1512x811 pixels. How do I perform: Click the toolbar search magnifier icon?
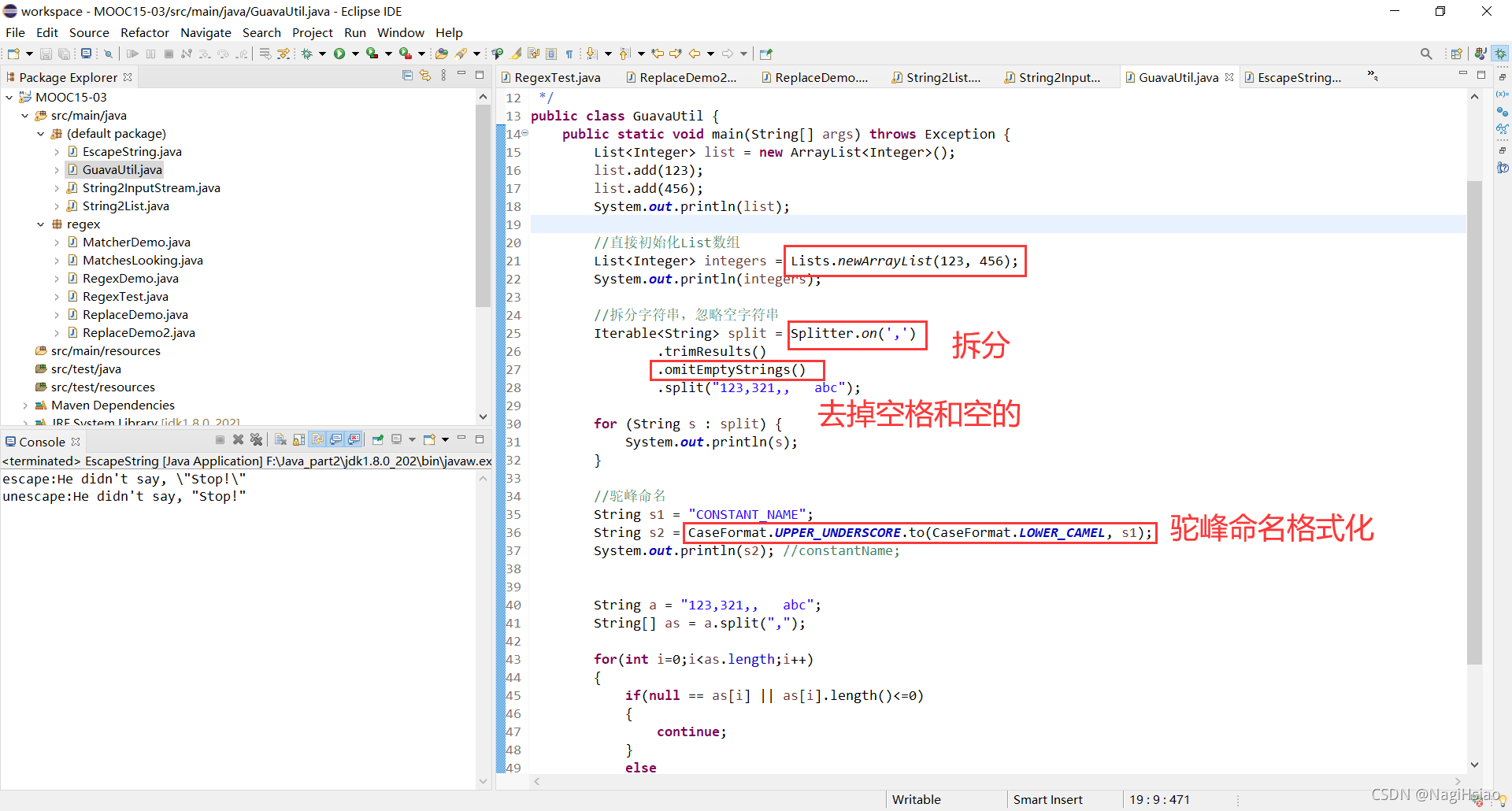(1426, 54)
